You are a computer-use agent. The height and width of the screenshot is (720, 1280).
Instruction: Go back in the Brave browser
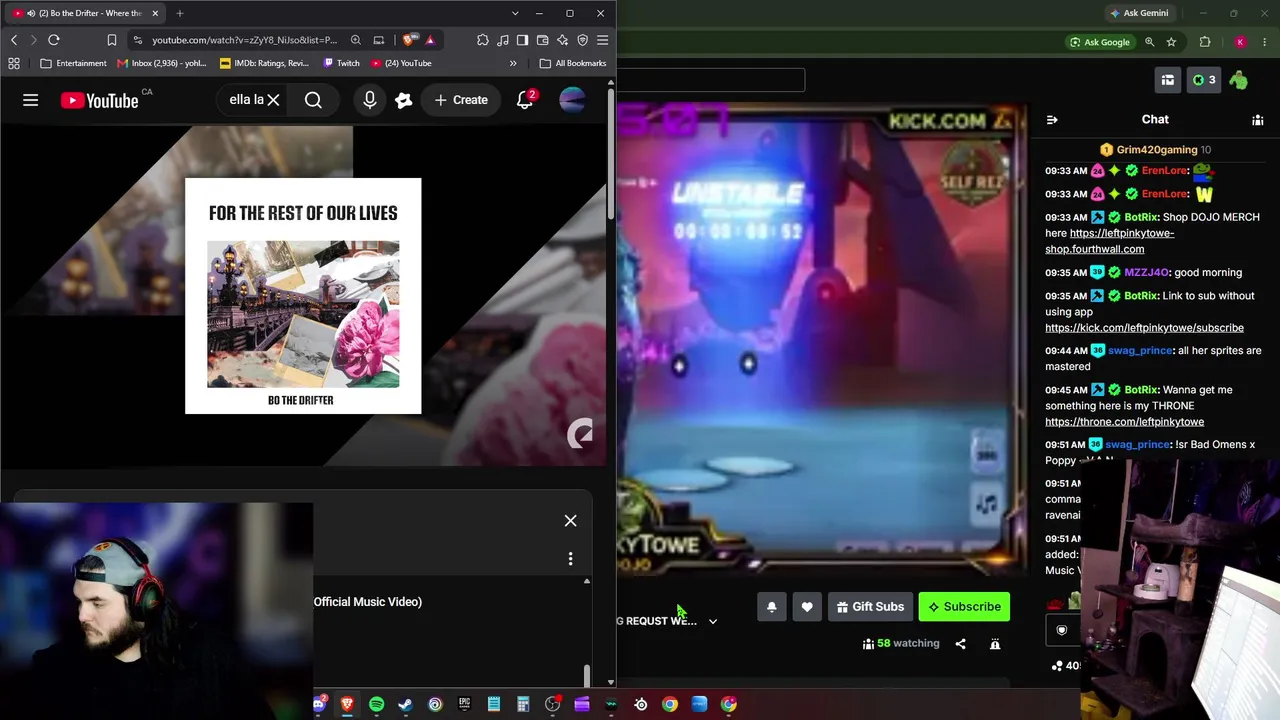point(14,40)
